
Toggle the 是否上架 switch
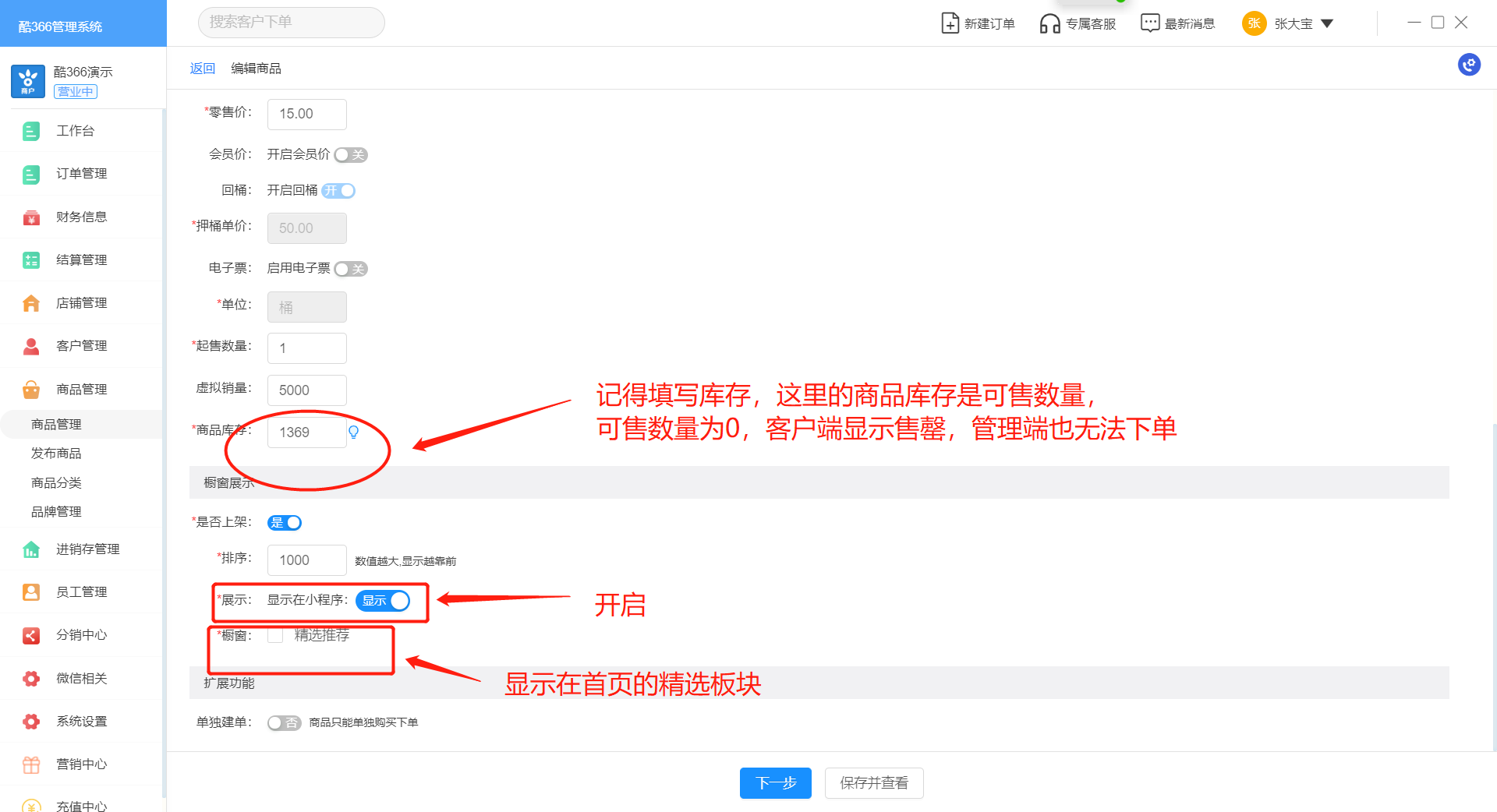coord(285,523)
